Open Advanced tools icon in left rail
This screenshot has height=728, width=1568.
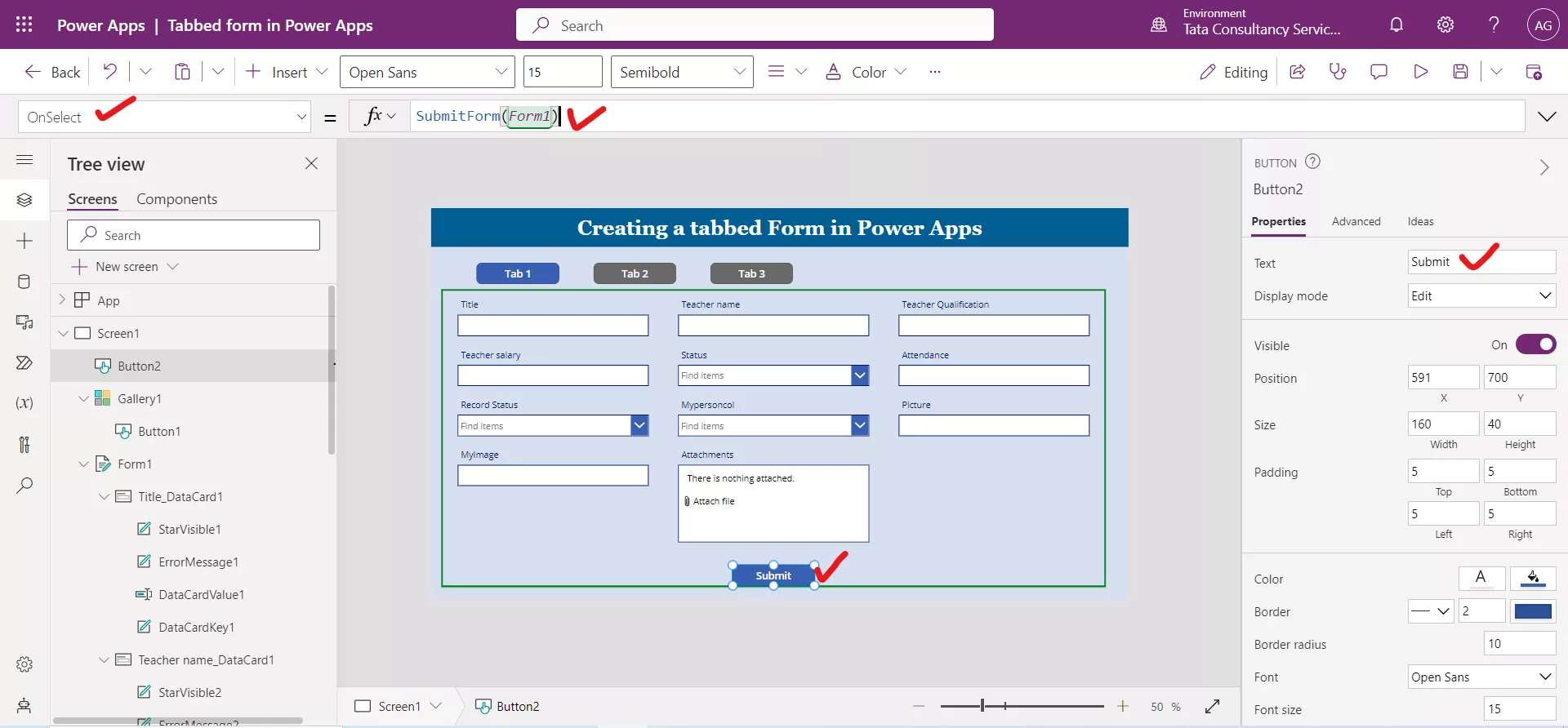tap(24, 444)
